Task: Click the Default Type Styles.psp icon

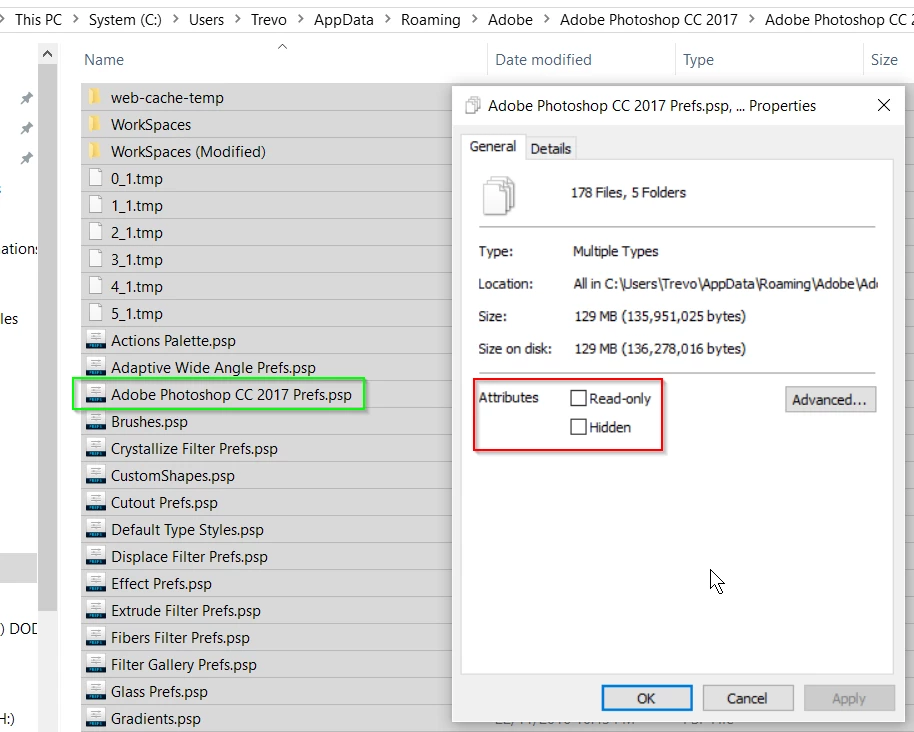Action: tap(96, 529)
